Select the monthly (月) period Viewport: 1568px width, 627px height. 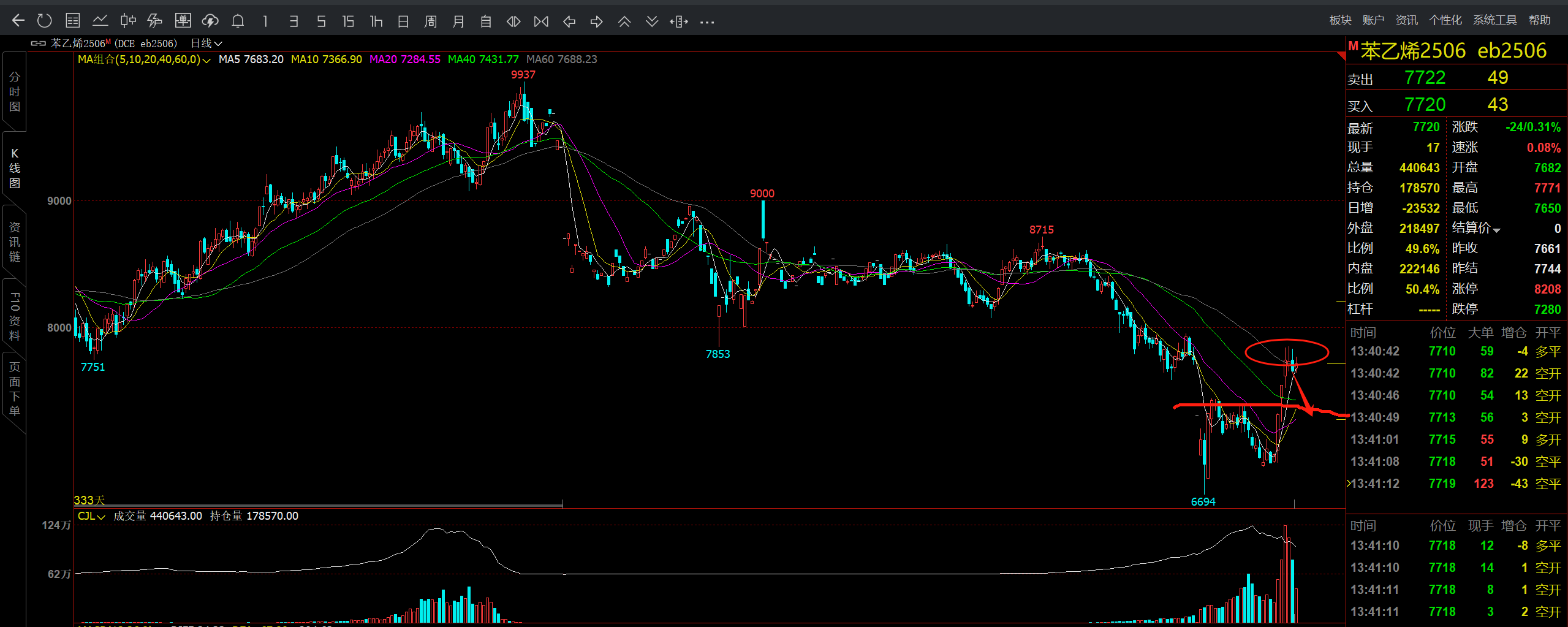pos(458,21)
